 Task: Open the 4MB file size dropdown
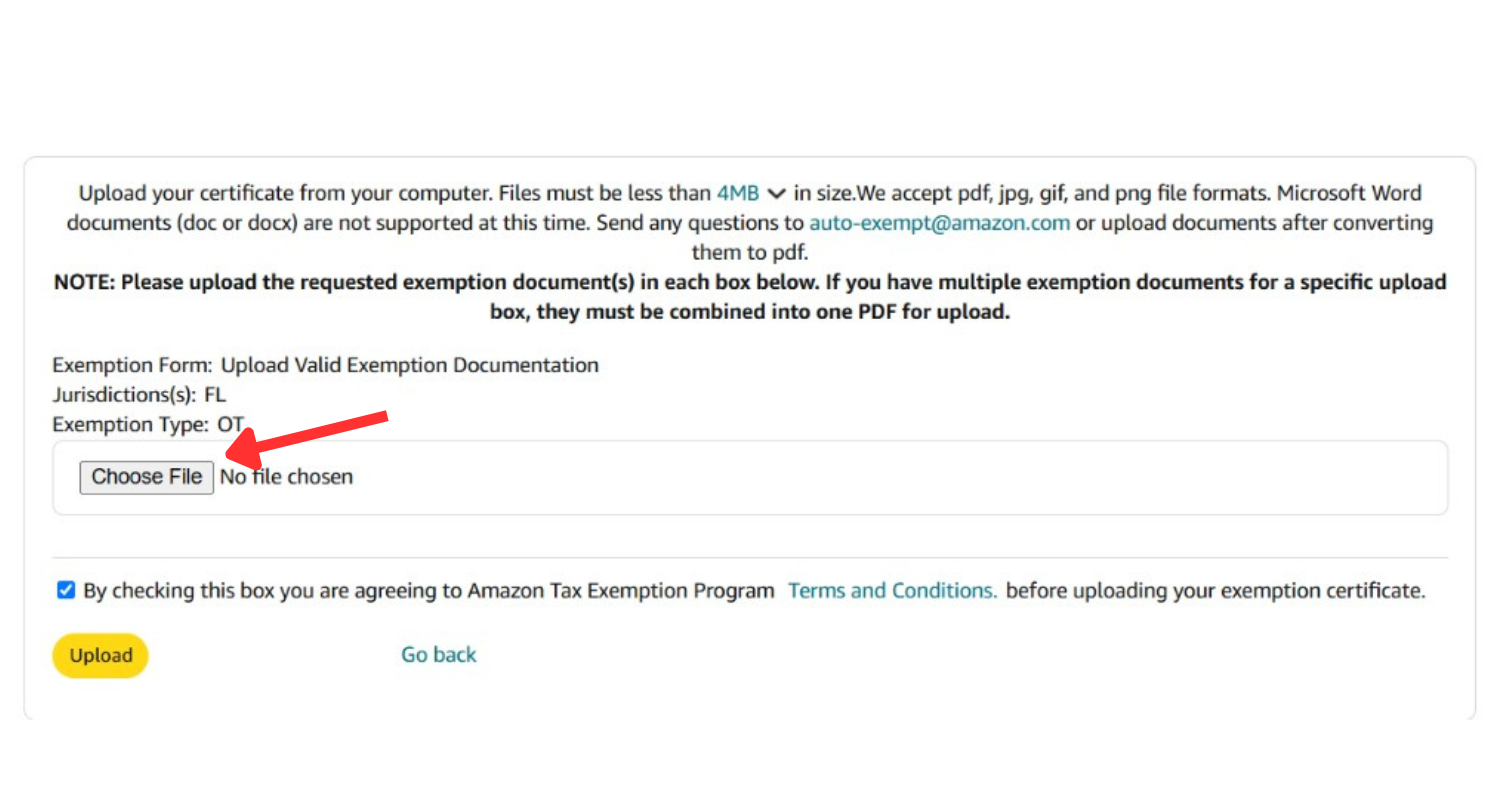(738, 193)
